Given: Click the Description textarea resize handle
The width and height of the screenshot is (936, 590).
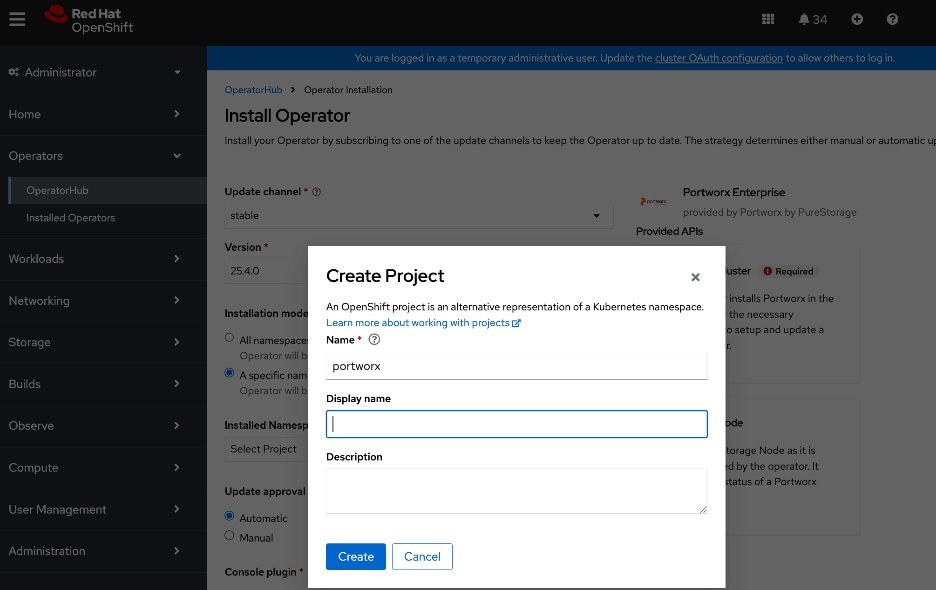Looking at the screenshot, I should pos(703,512).
